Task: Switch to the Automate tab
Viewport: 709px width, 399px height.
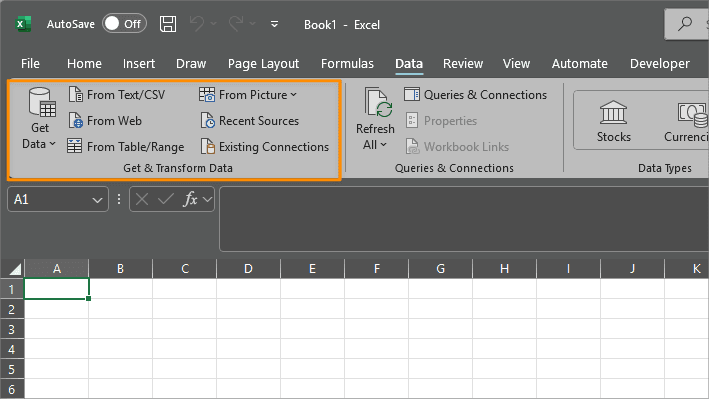Action: point(580,64)
